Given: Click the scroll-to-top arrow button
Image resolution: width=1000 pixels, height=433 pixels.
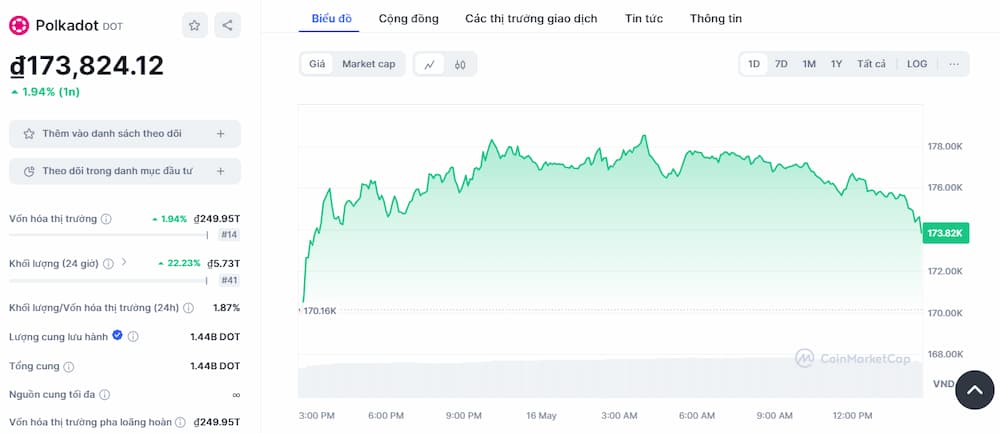Looking at the screenshot, I should click(975, 390).
